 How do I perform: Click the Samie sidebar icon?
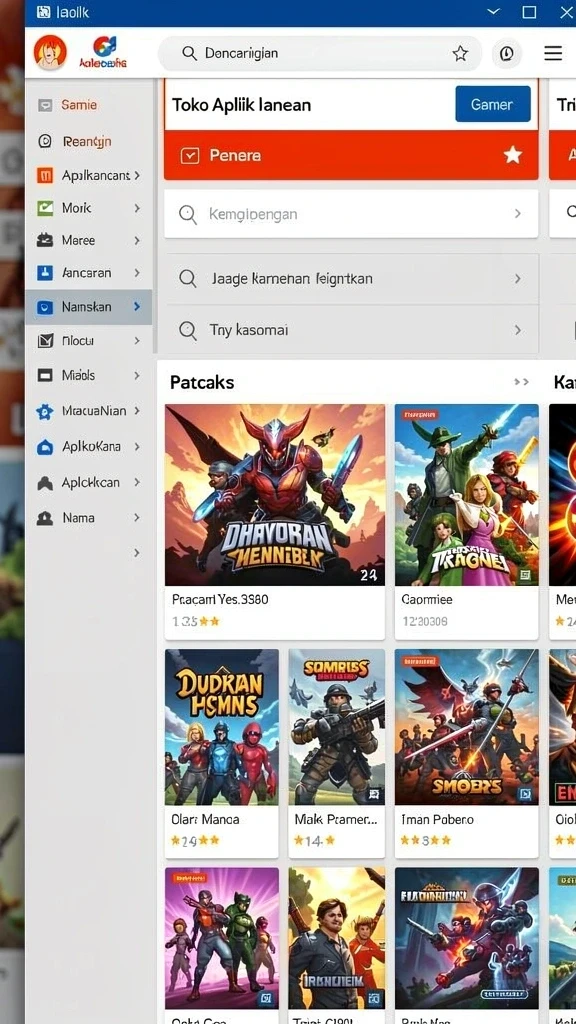[45, 105]
